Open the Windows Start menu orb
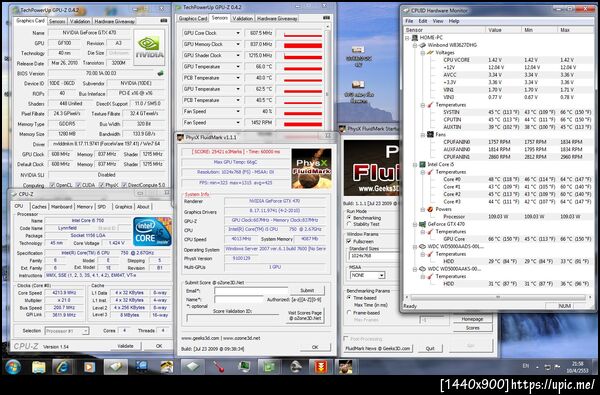Image resolution: width=600 pixels, height=395 pixels. pos(13,367)
